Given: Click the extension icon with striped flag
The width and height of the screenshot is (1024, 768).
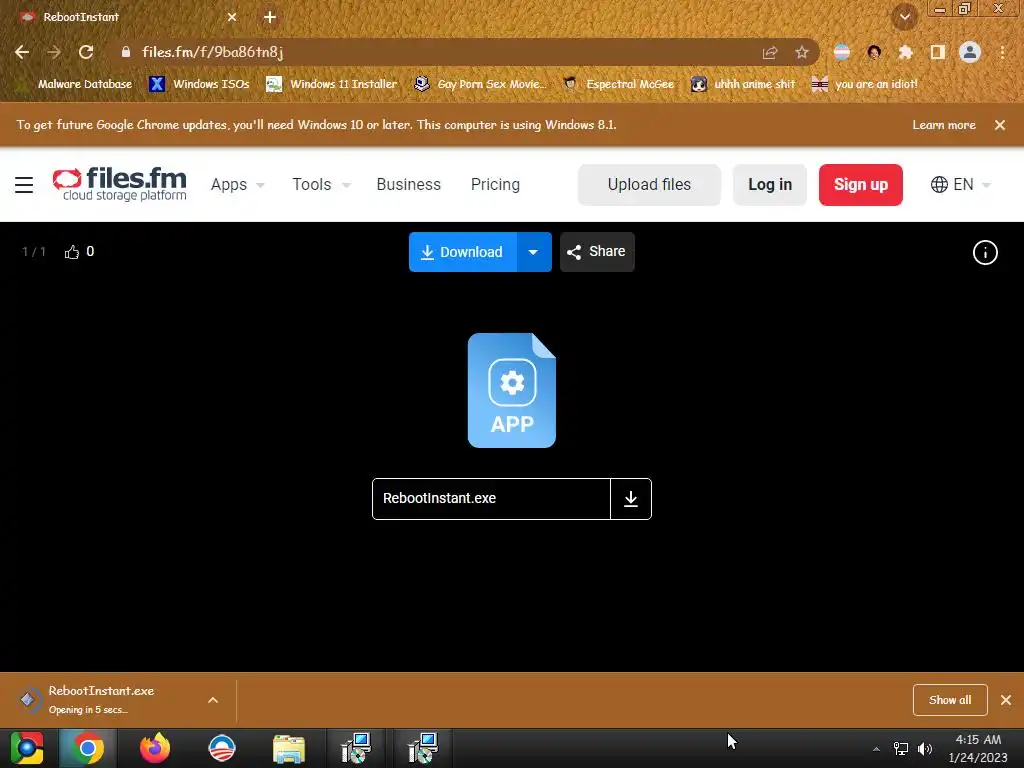Looking at the screenshot, I should [x=842, y=52].
